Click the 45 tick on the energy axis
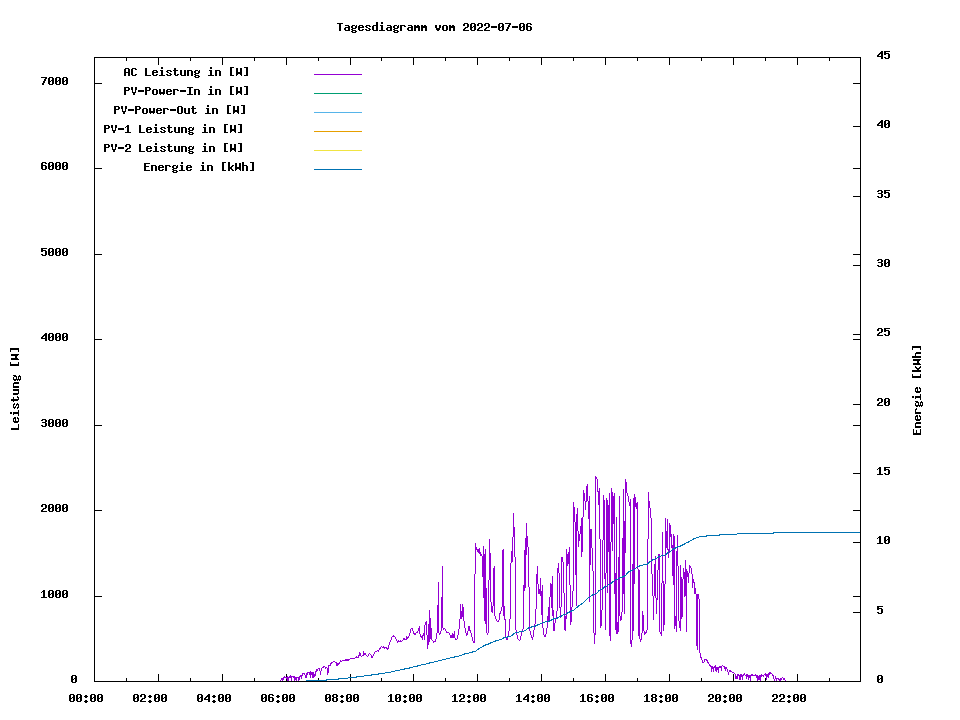Screen dimensions: 960x720 [x=884, y=55]
